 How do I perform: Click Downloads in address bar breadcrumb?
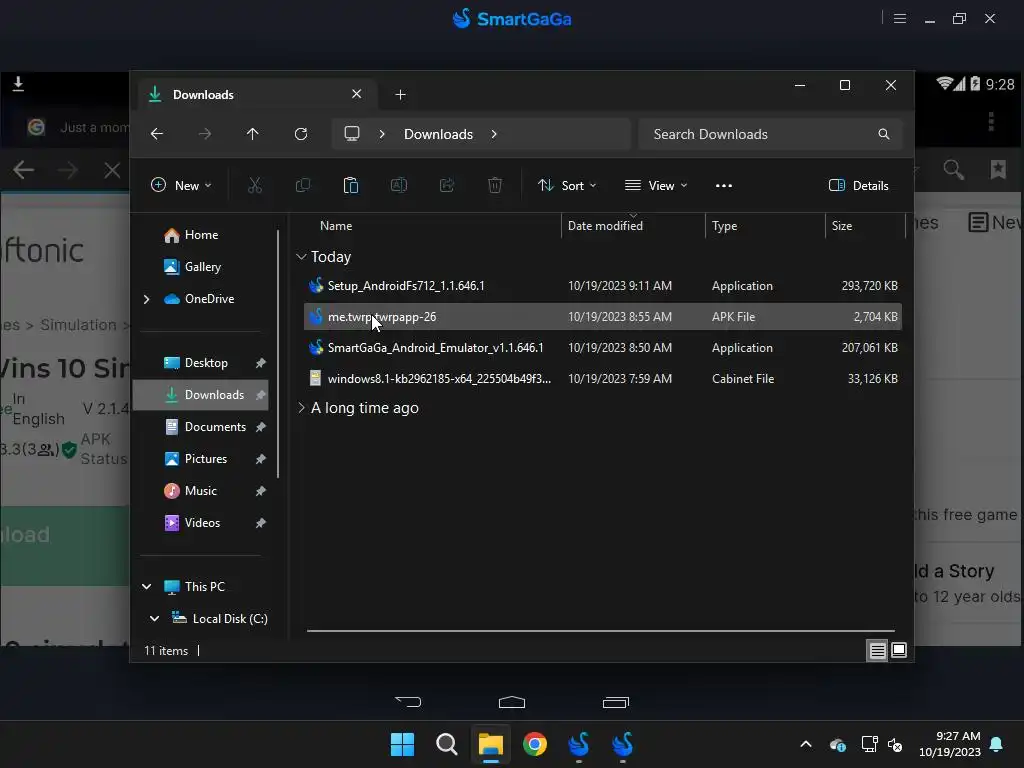438,134
